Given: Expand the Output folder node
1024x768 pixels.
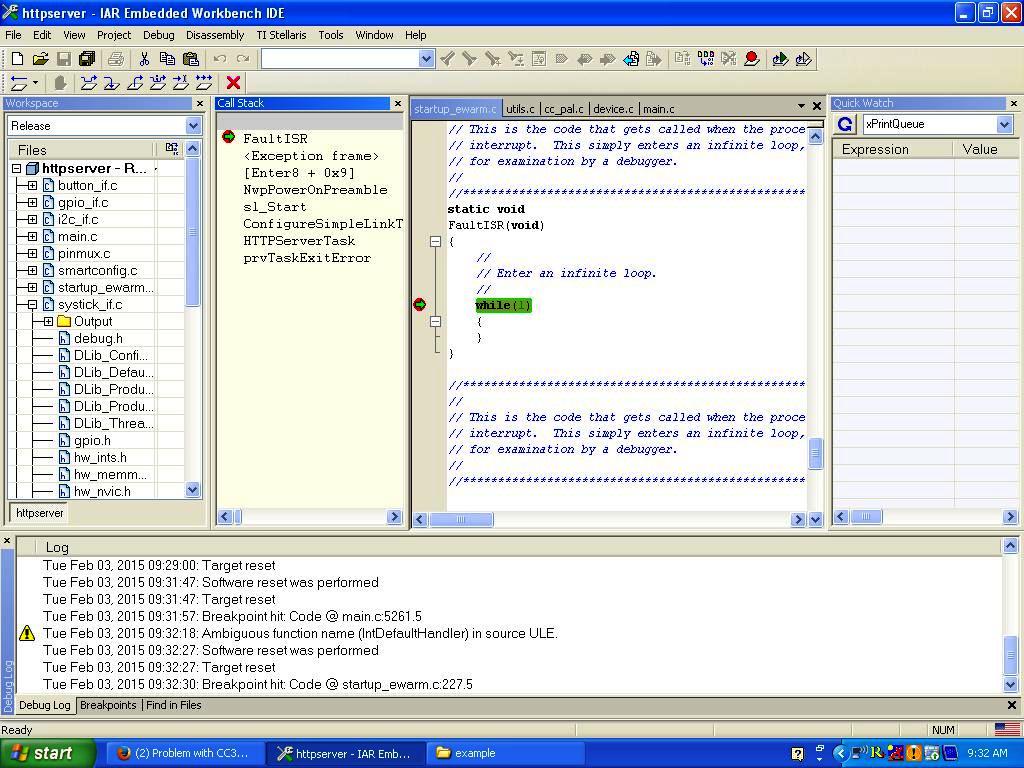Looking at the screenshot, I should click(48, 321).
